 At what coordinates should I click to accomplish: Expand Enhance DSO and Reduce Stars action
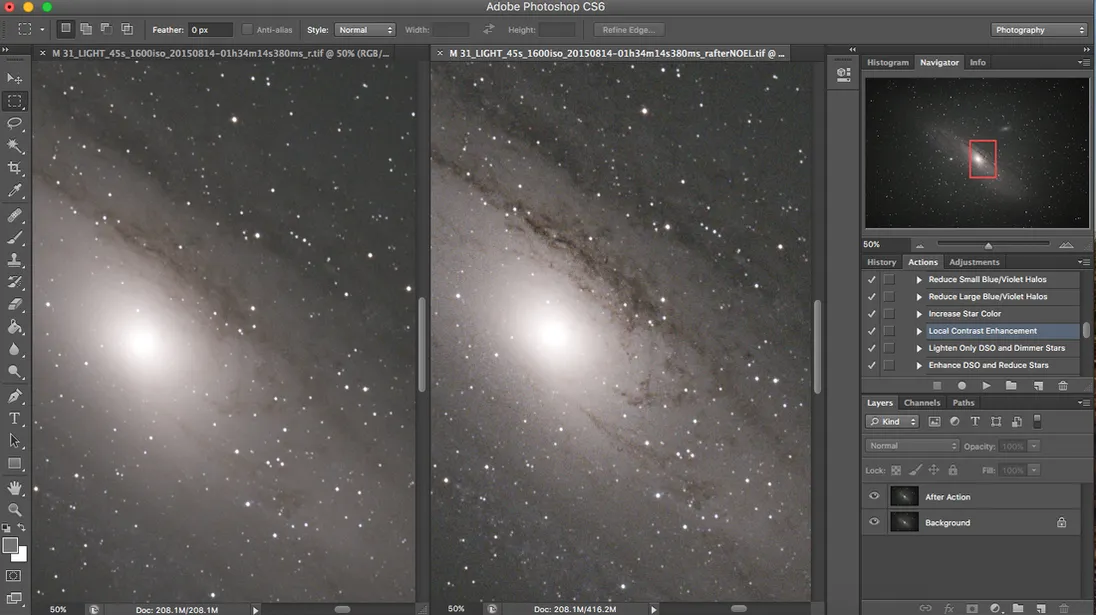click(x=919, y=366)
